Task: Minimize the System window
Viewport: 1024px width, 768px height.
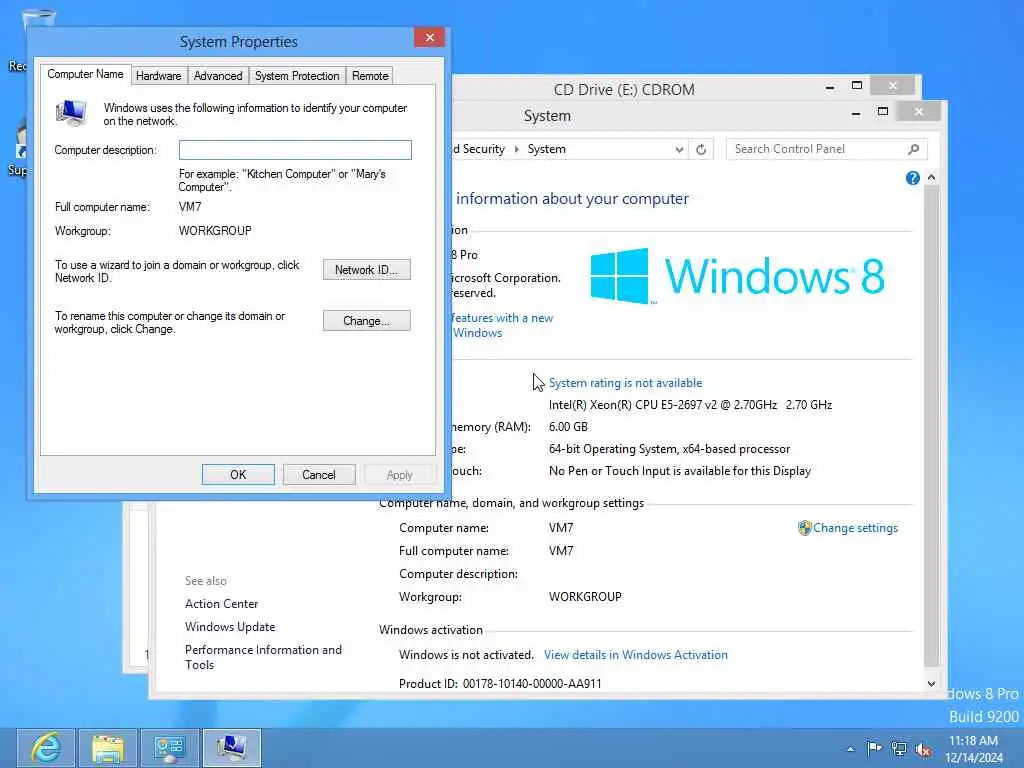Action: pos(856,113)
